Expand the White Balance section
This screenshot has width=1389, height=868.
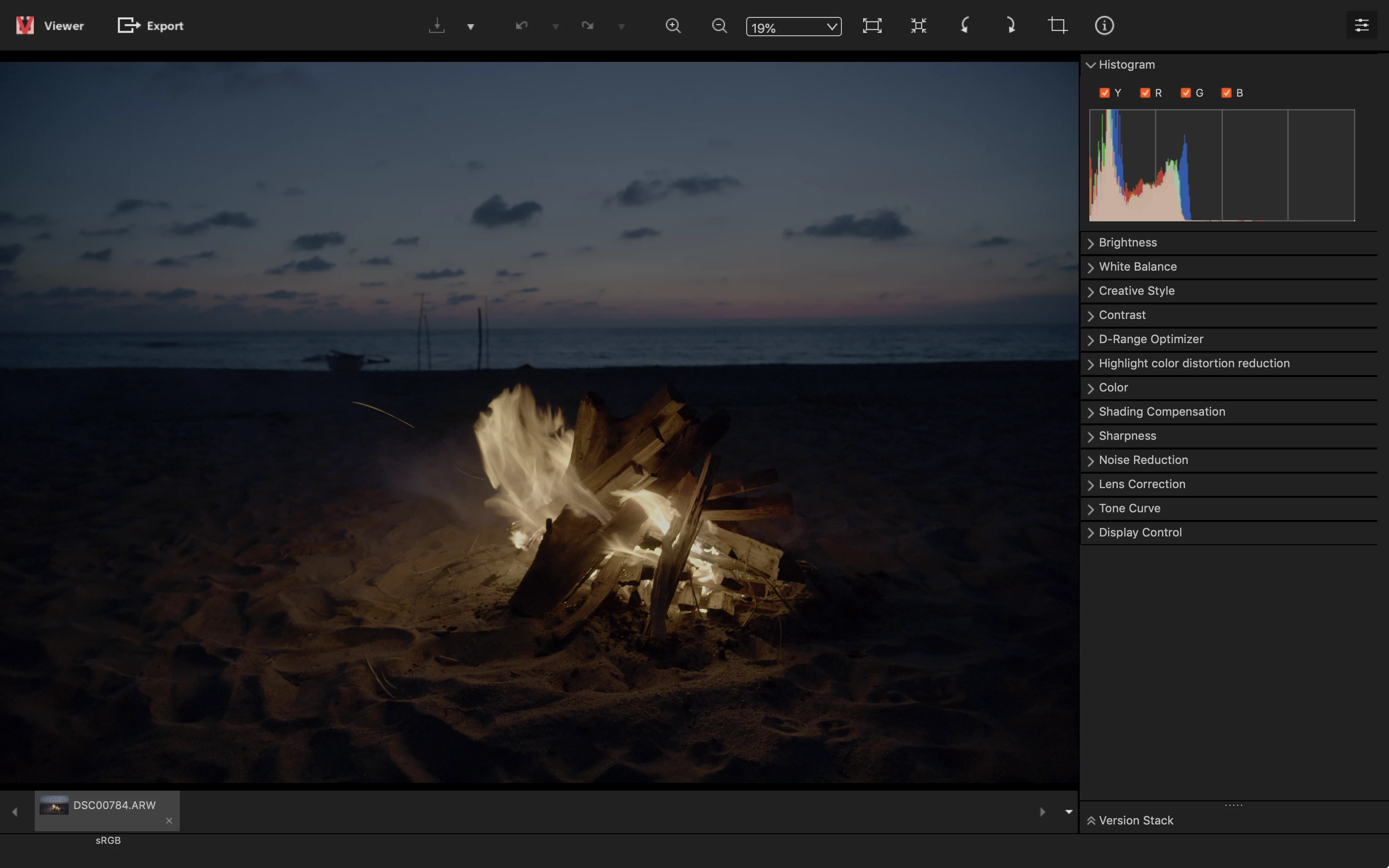pyautogui.click(x=1138, y=267)
